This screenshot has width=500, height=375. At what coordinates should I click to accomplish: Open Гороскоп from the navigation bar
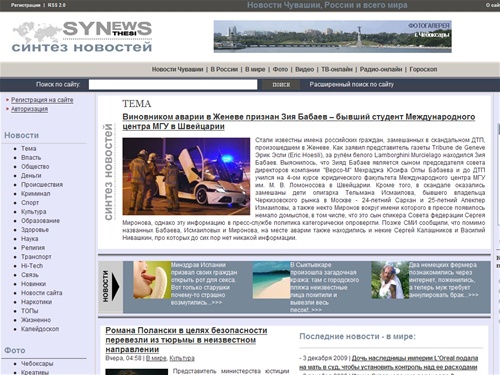click(423, 69)
